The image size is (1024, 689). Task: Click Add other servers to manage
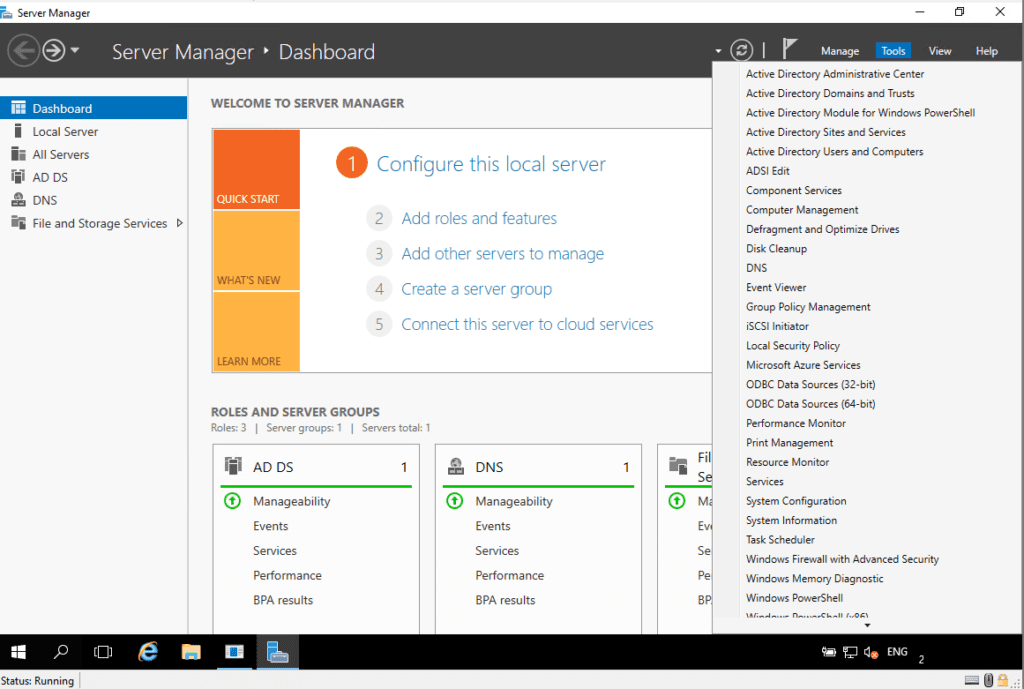[502, 253]
